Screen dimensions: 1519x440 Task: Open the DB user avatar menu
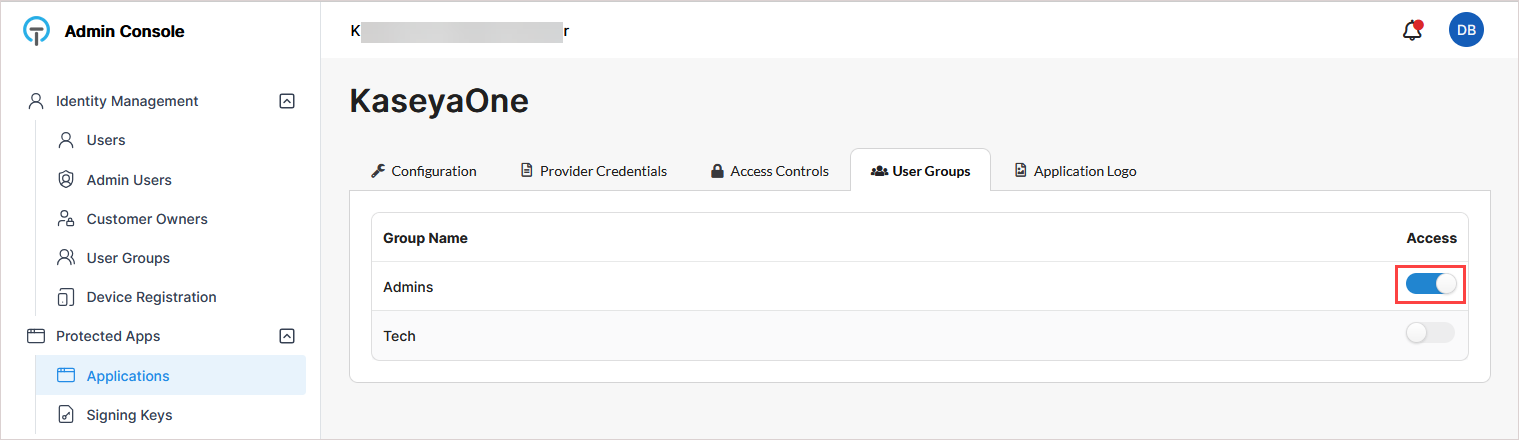[1466, 30]
